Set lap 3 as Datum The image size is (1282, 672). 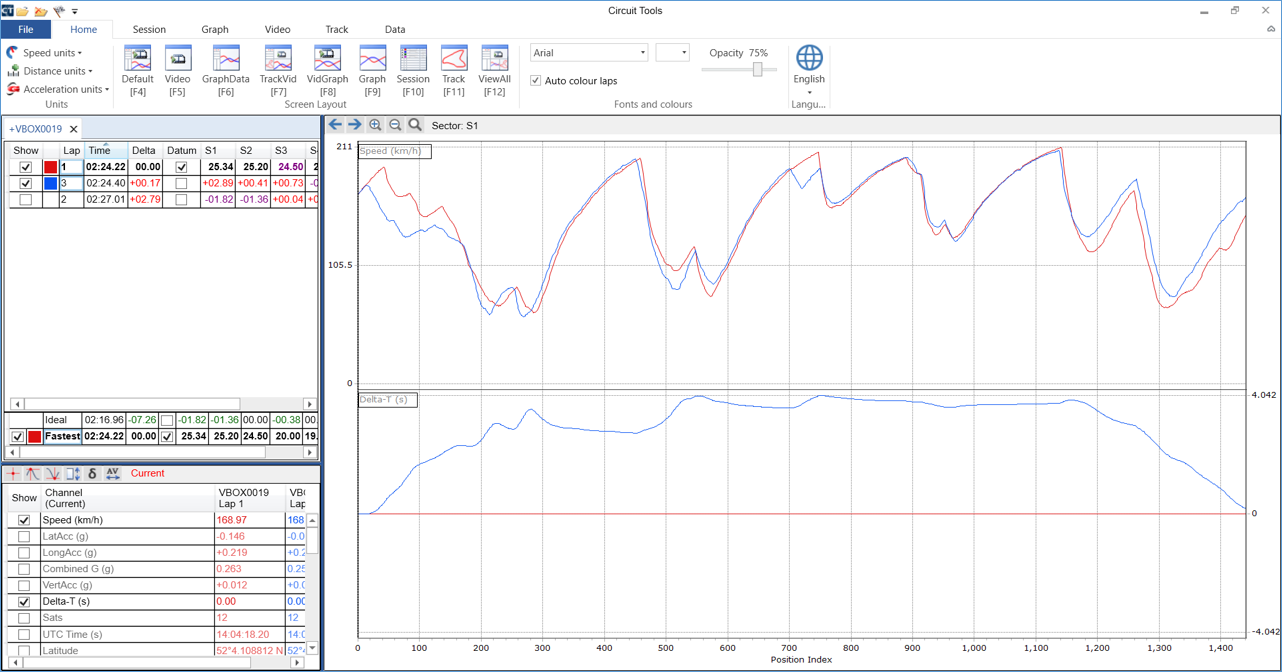[x=181, y=184]
